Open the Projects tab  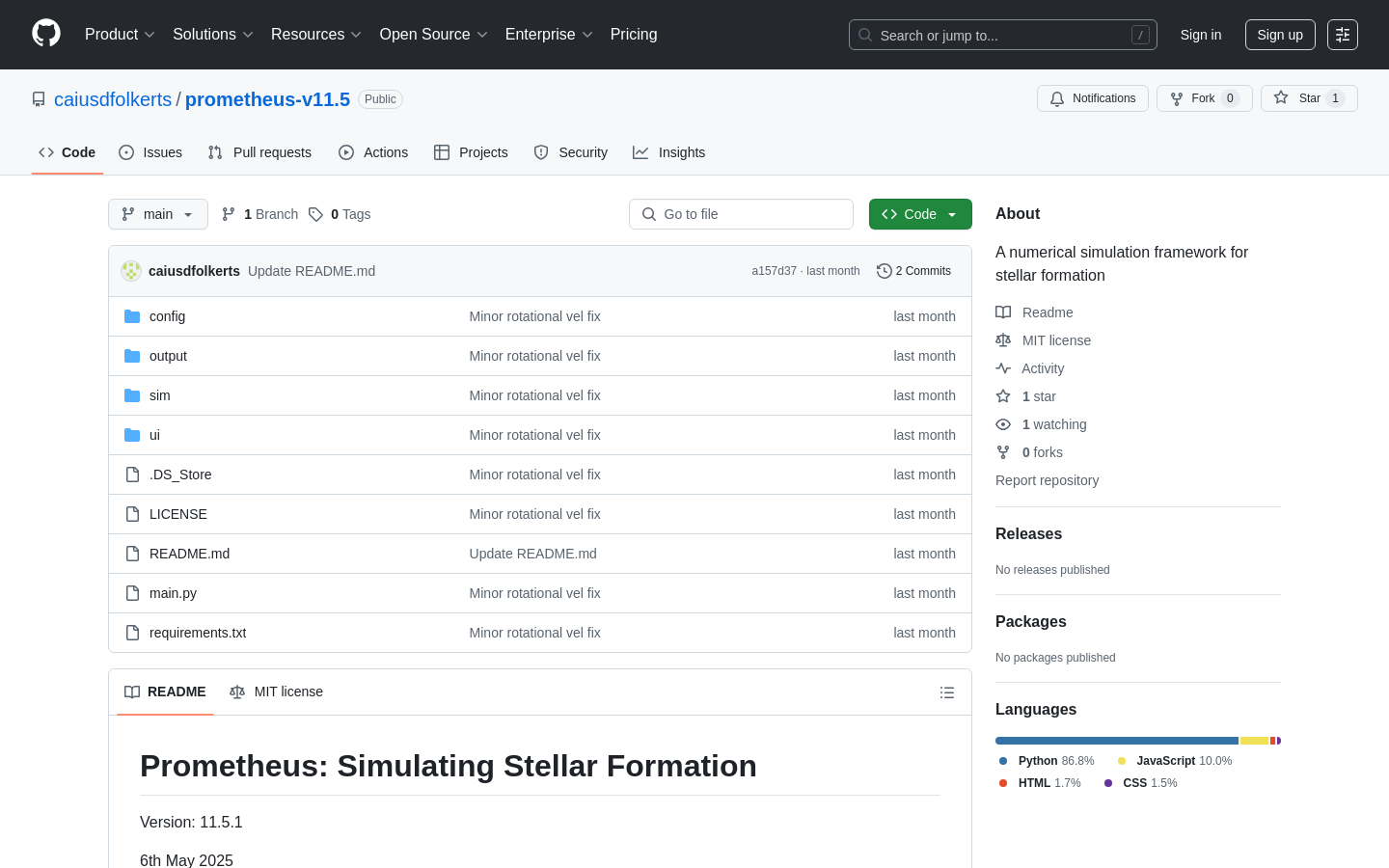click(x=471, y=152)
